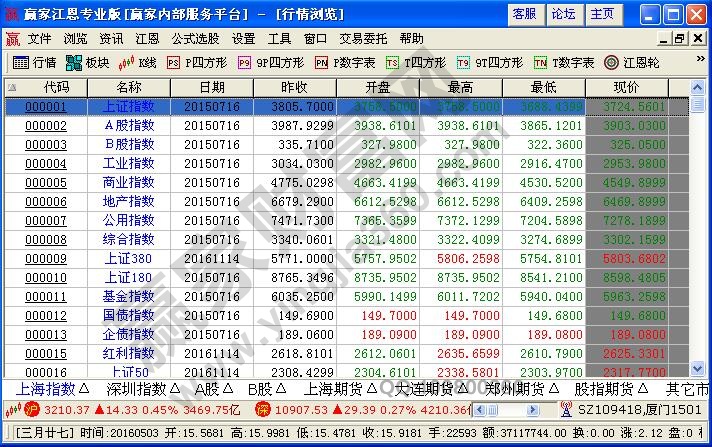
Task: Expand the 上海期货 tab list
Action: pos(372,388)
